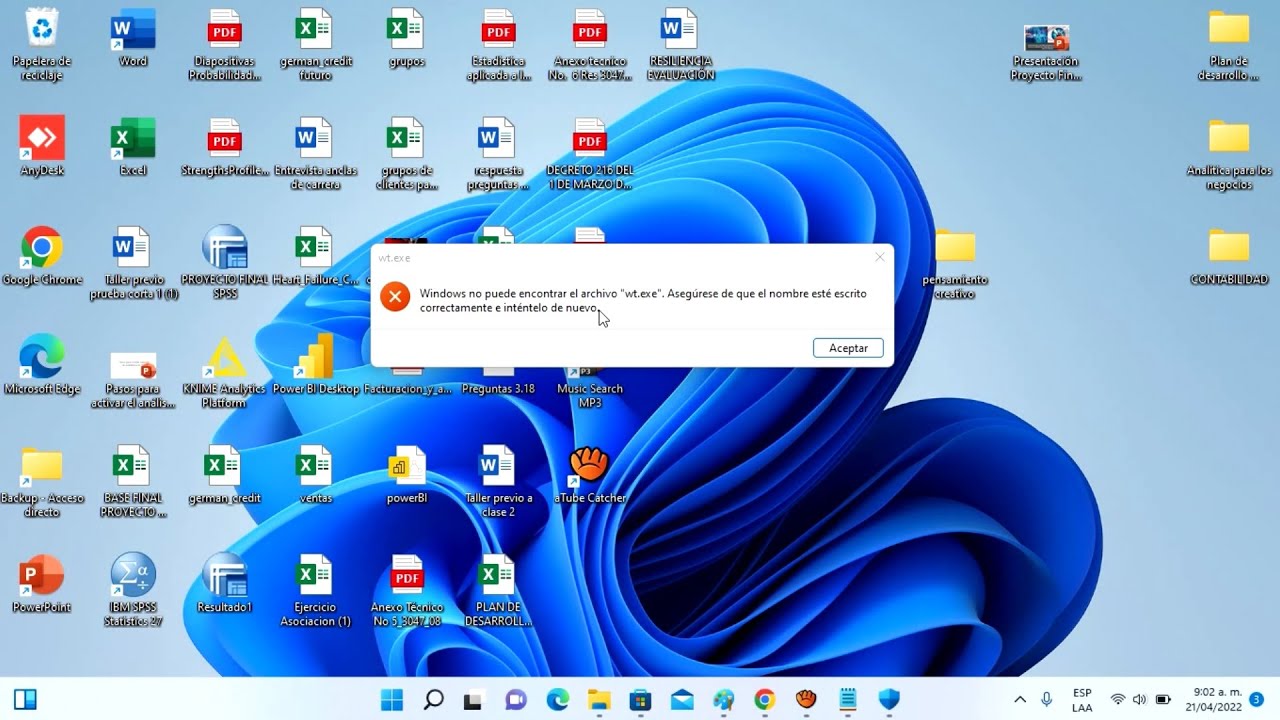Close the wt.exe error dialog
Image resolution: width=1280 pixels, height=720 pixels.
[x=879, y=257]
